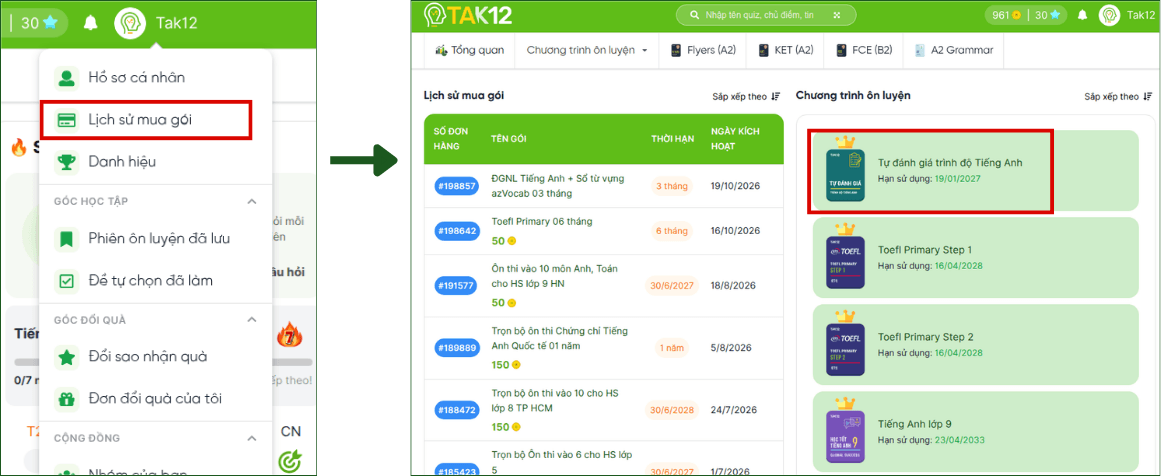Collapse the GÓC HỌC TẬP section chevron
The width and height of the screenshot is (1161, 476).
(252, 201)
